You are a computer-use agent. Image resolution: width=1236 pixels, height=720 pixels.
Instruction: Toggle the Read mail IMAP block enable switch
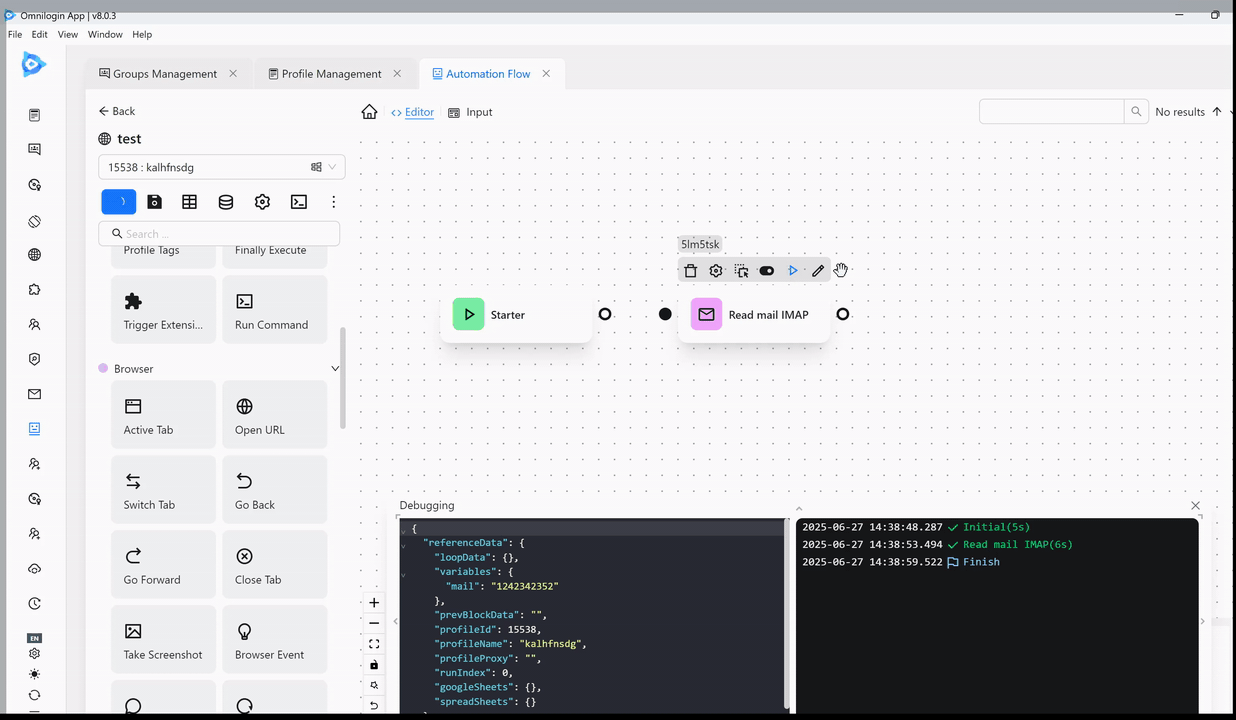click(x=767, y=271)
